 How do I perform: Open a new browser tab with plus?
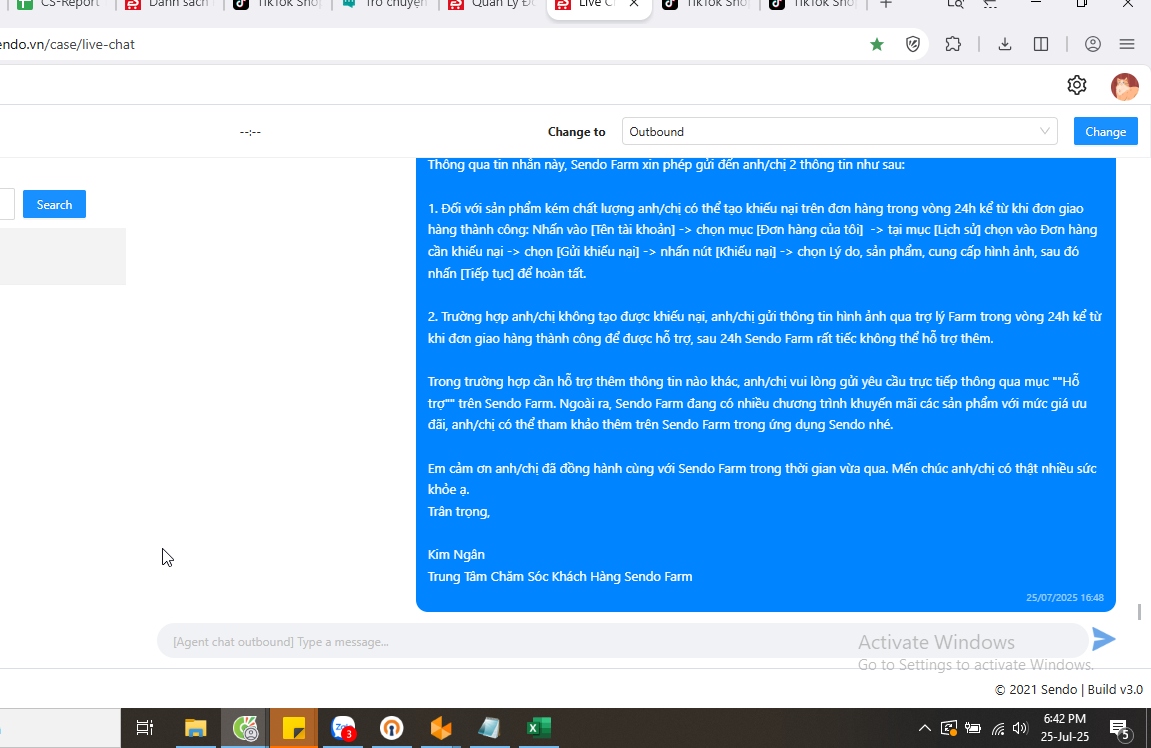tap(886, 4)
